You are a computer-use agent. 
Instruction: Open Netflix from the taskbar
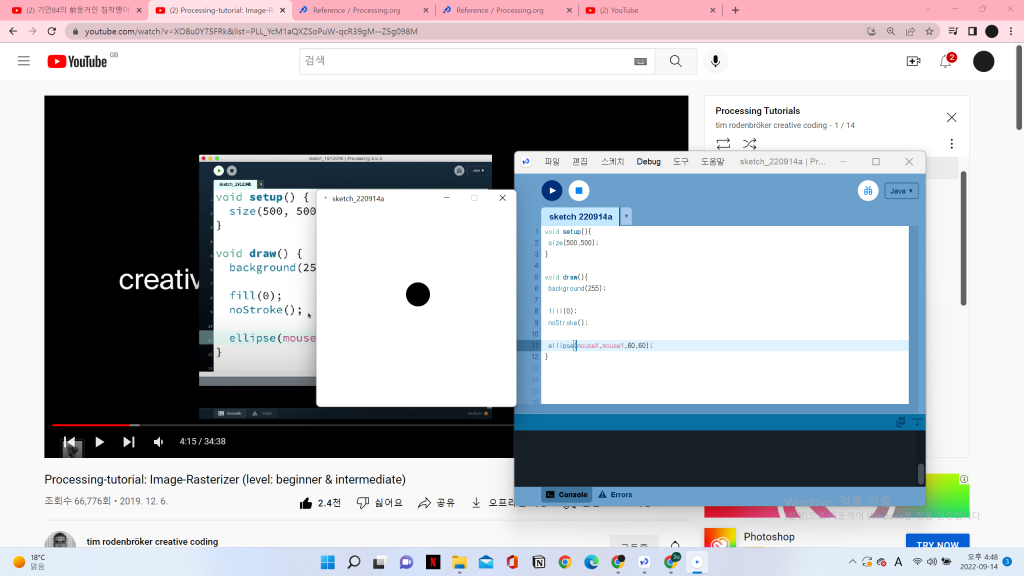[x=433, y=562]
